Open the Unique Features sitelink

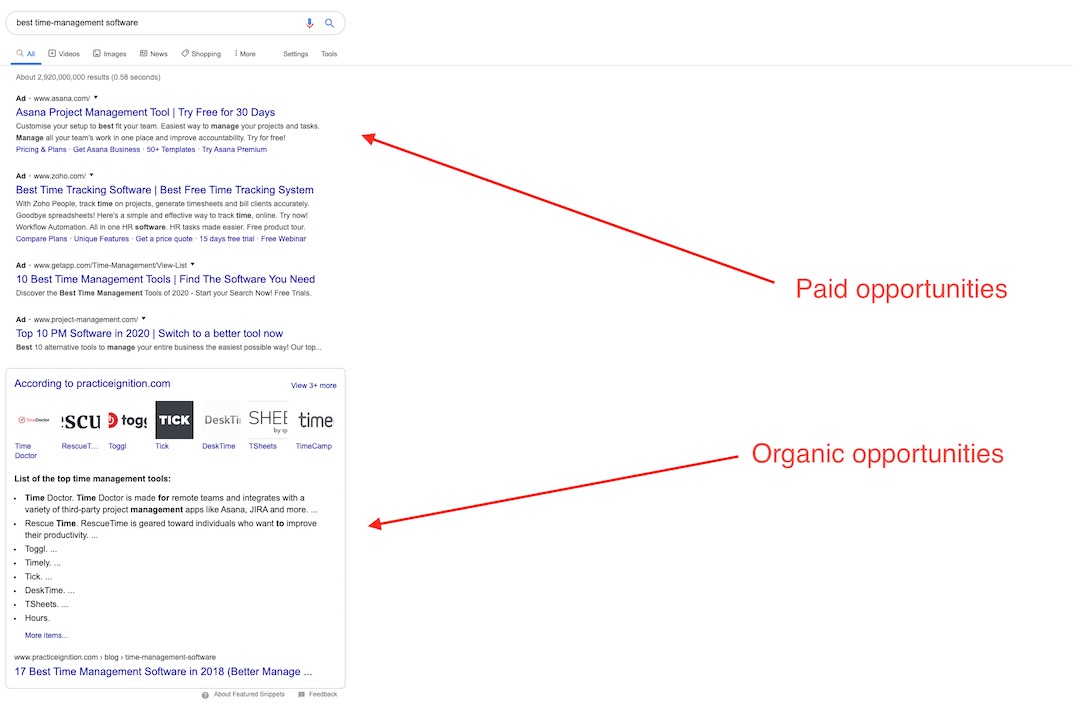tap(101, 239)
